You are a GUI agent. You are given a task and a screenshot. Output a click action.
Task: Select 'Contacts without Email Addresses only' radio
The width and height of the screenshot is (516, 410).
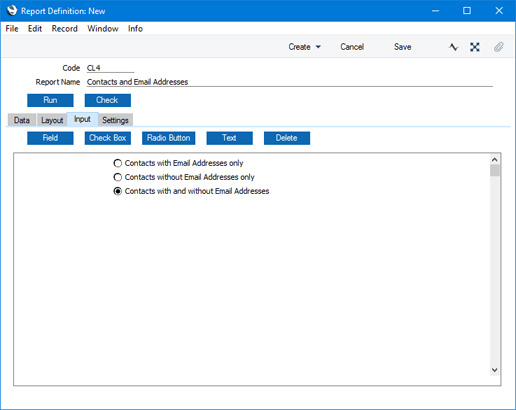pos(118,177)
